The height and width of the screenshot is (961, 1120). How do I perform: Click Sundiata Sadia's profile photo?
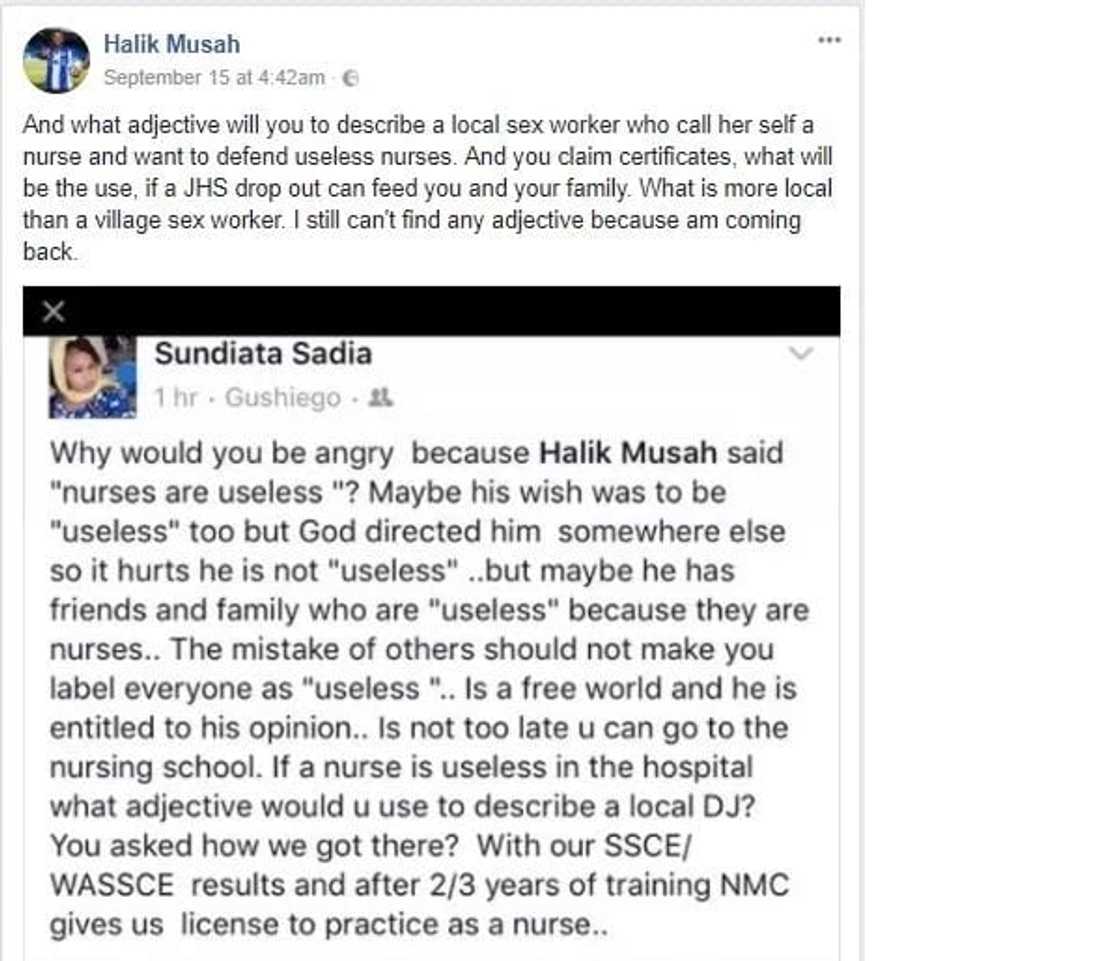point(93,378)
